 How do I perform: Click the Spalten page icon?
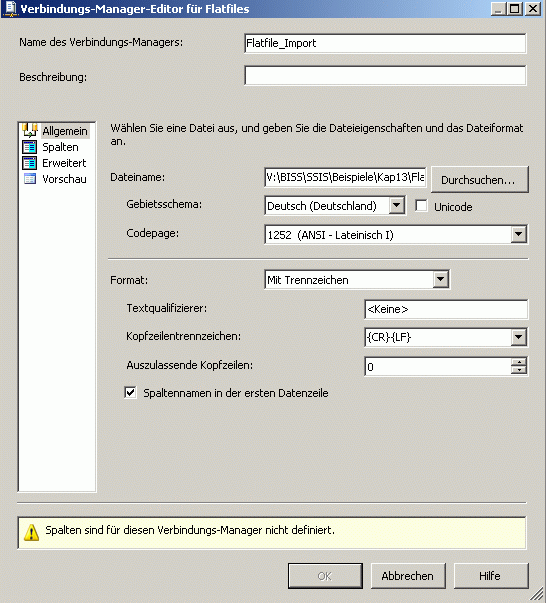tap(30, 147)
